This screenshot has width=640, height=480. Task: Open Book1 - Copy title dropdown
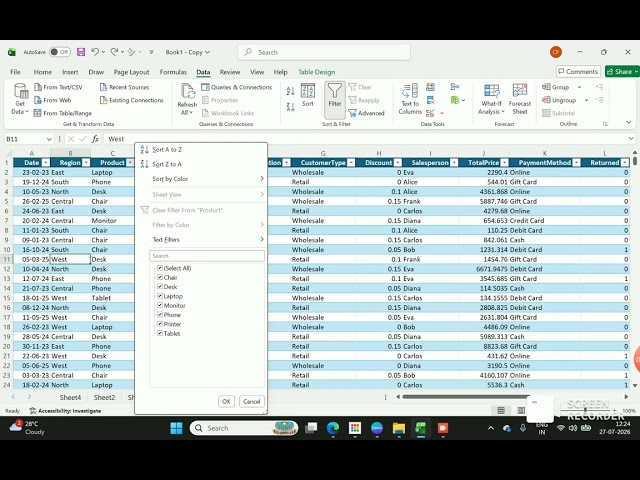(187, 52)
